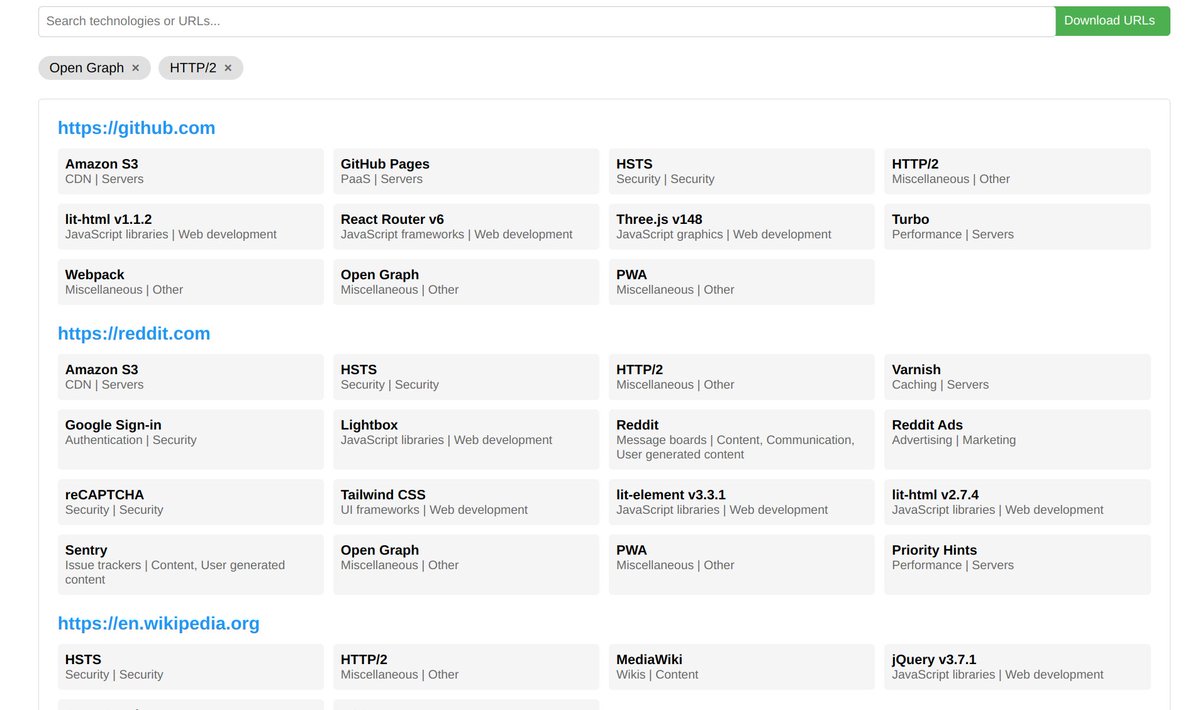Select the Webpack card

click(x=191, y=281)
